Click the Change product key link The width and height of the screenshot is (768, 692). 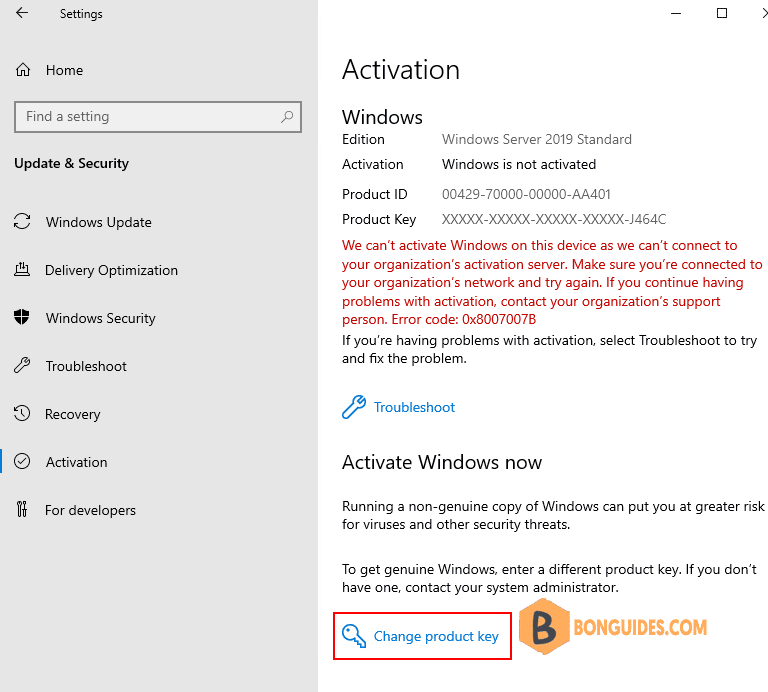coord(436,636)
